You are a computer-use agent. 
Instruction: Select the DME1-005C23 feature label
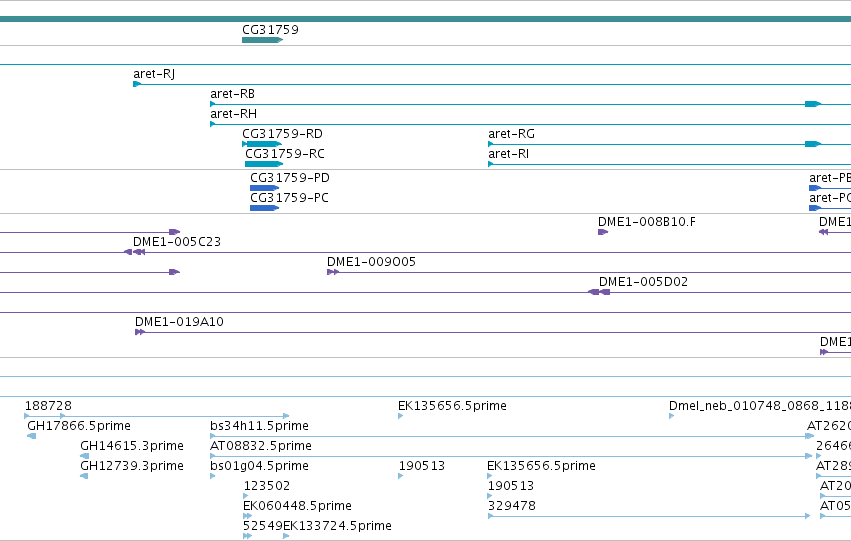click(x=177, y=242)
